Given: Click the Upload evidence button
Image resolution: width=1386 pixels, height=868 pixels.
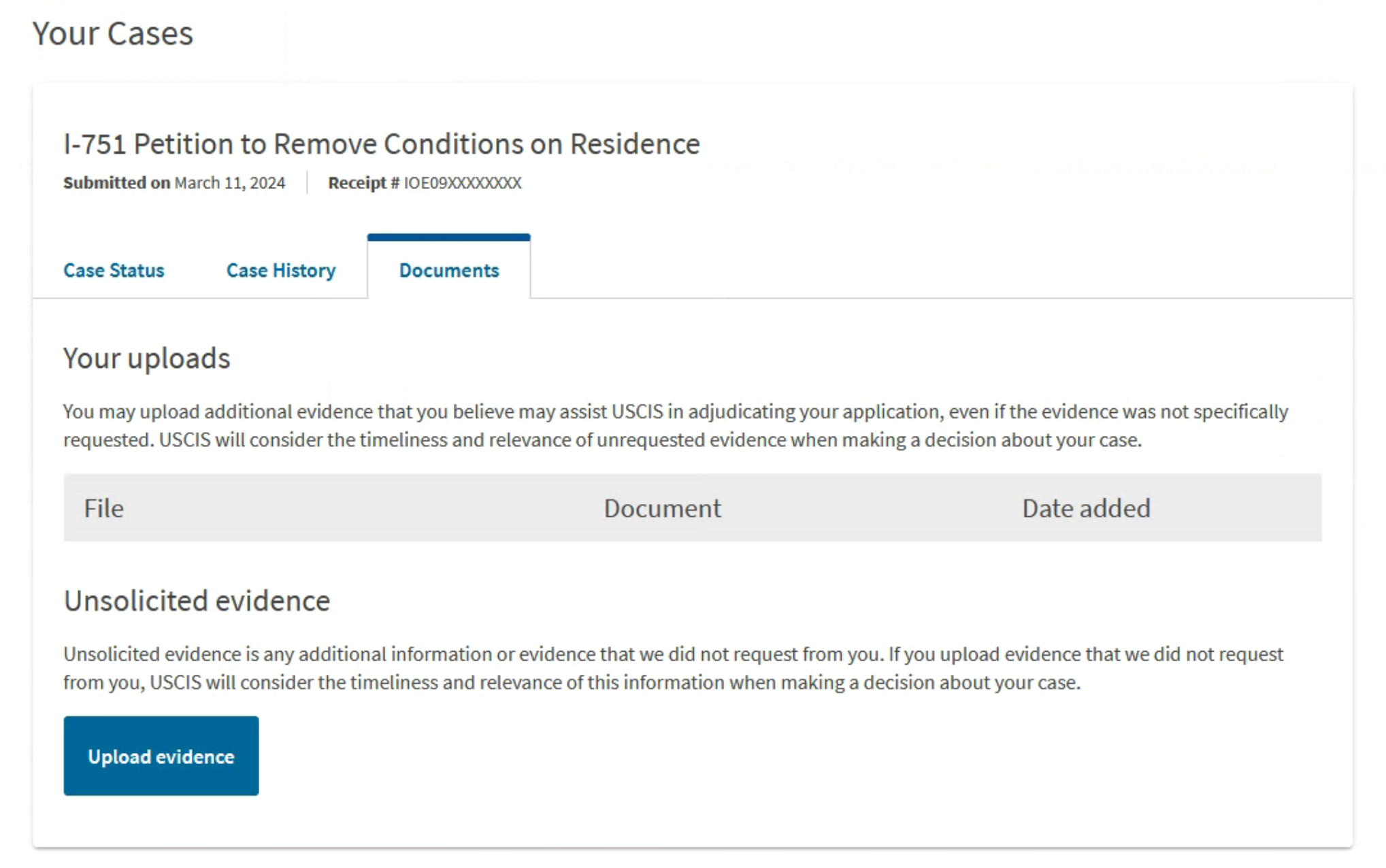Looking at the screenshot, I should coord(161,756).
